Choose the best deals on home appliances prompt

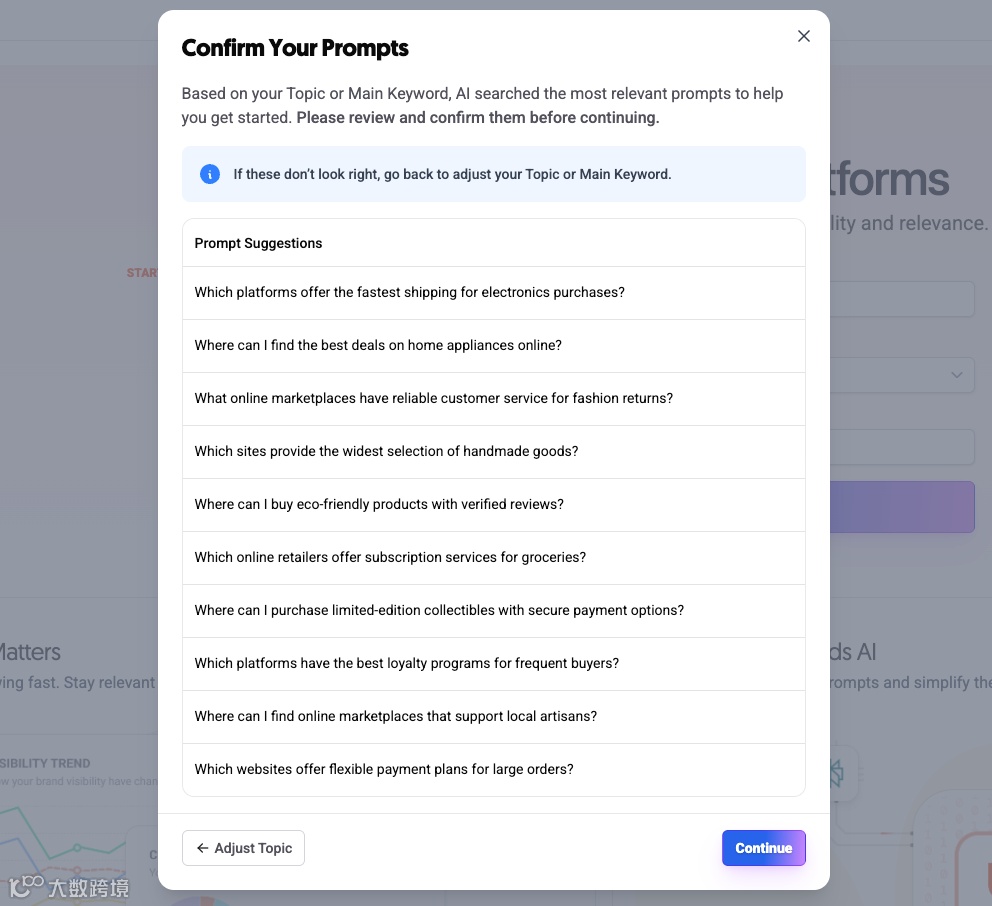point(378,346)
